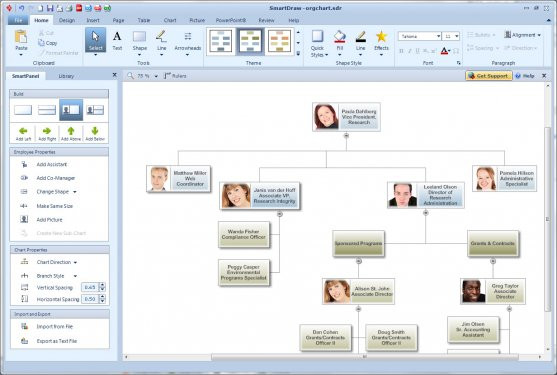Open the Alignment dropdown

[x=523, y=35]
